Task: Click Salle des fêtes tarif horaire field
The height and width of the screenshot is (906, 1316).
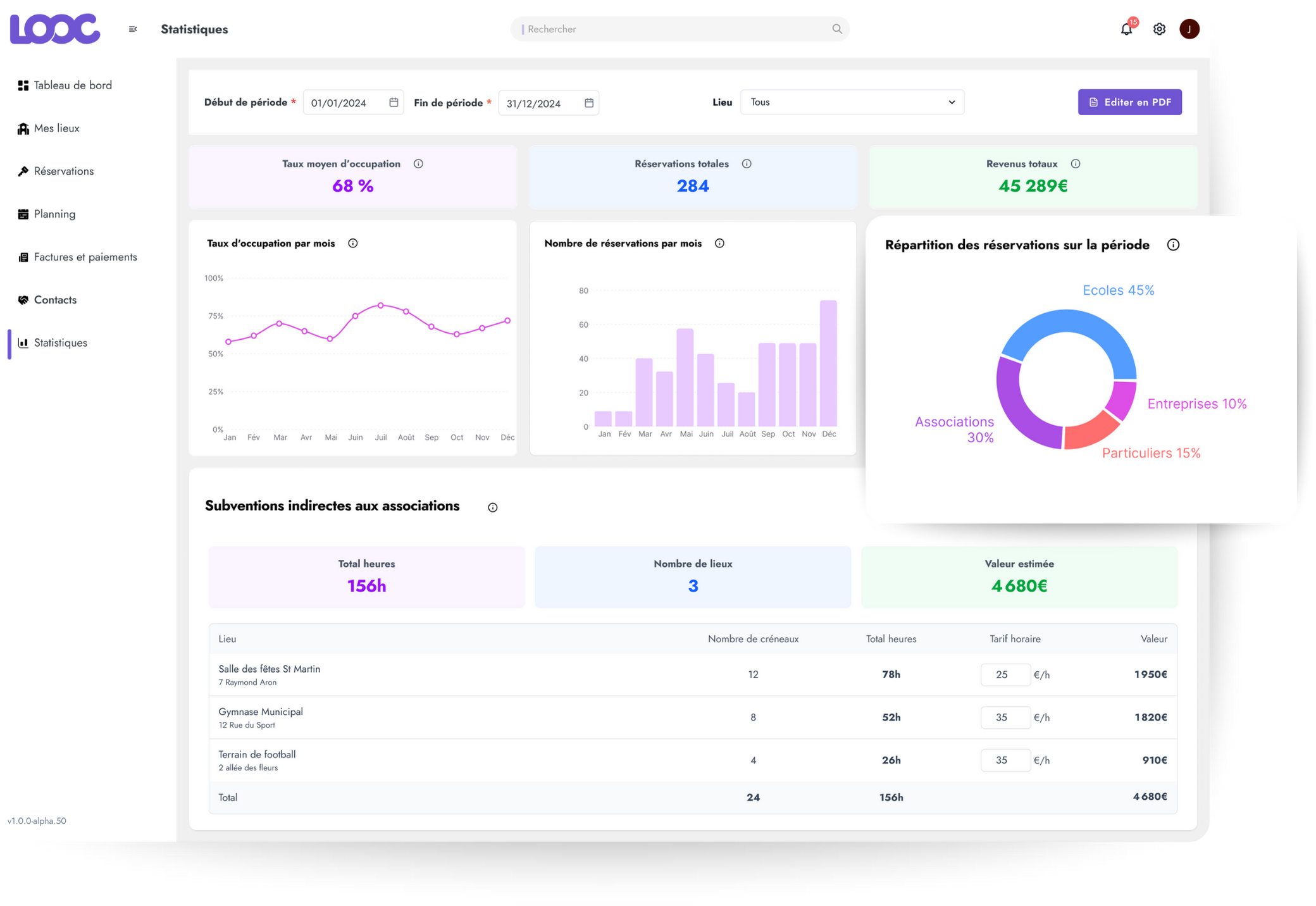Action: [1005, 674]
